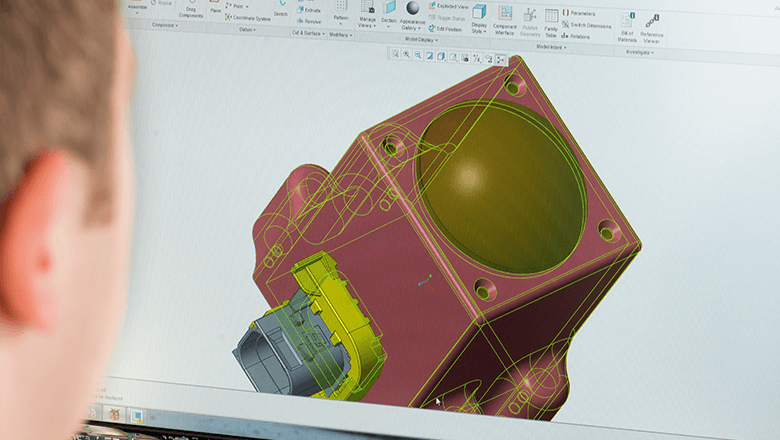Open the Bill of Materials

(x=627, y=28)
